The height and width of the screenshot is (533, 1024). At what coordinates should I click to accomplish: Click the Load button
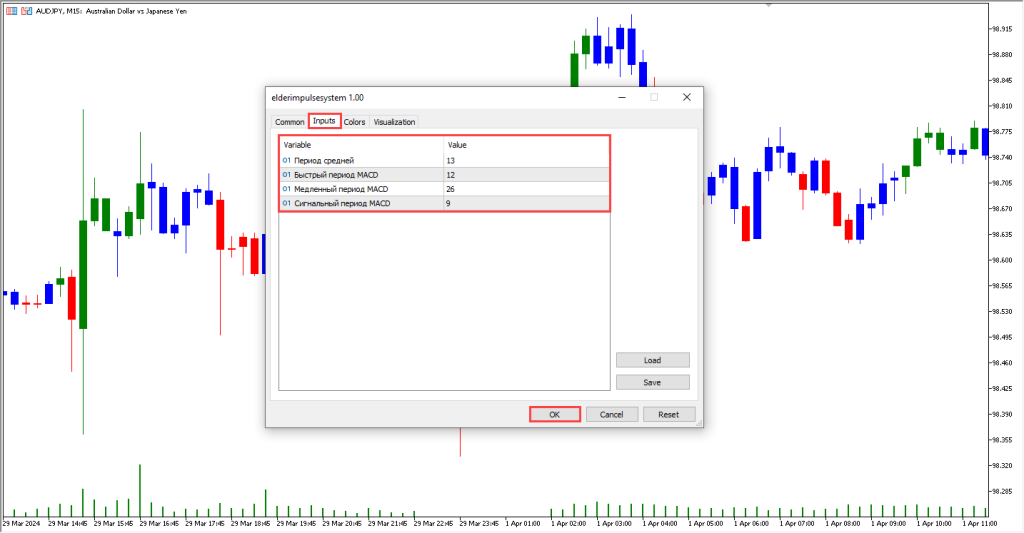pos(652,360)
